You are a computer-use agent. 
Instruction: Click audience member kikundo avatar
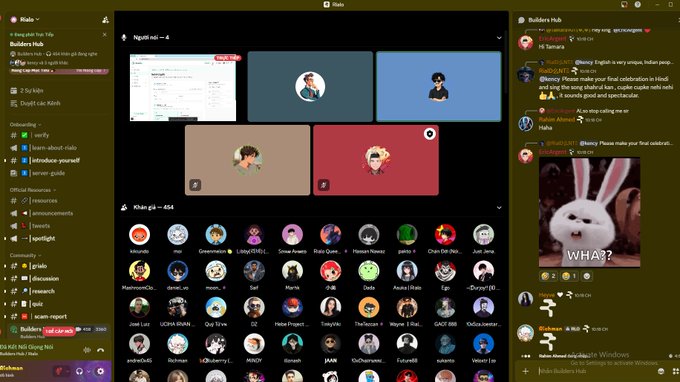(139, 235)
